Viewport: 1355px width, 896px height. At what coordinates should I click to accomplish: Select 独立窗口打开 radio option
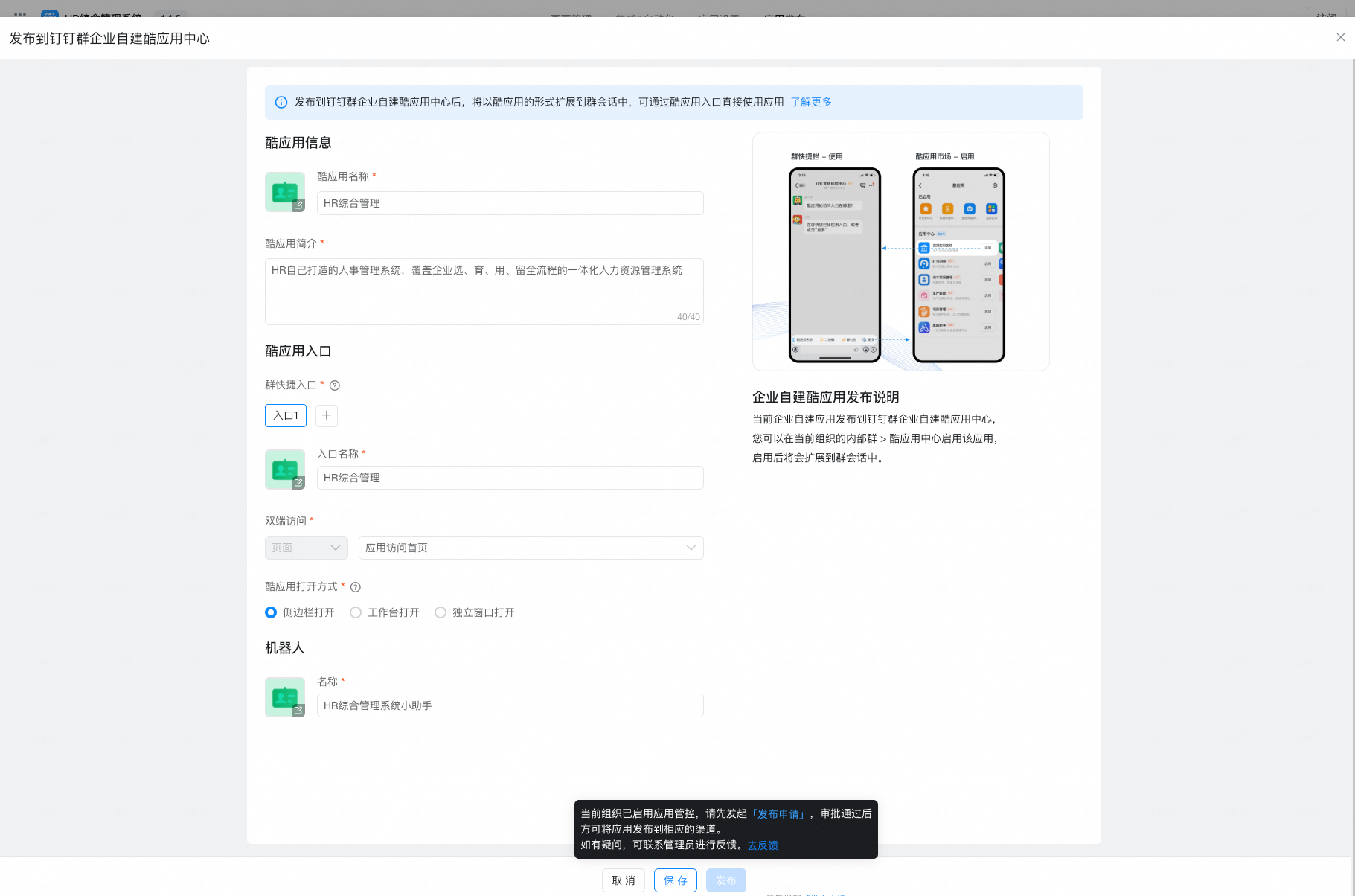point(441,612)
